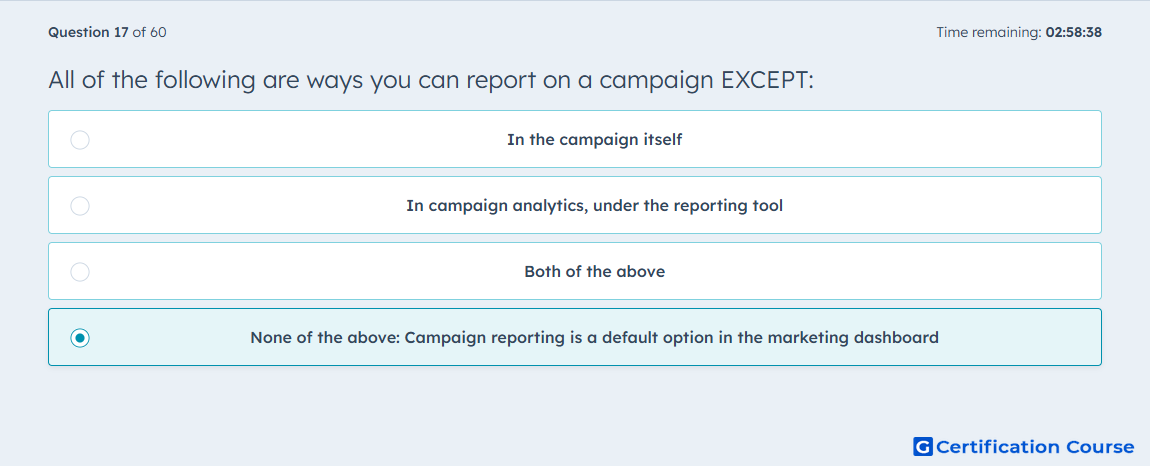Click the 02:58:38 countdown timer
Screen dimensions: 1150x466
pos(1074,32)
